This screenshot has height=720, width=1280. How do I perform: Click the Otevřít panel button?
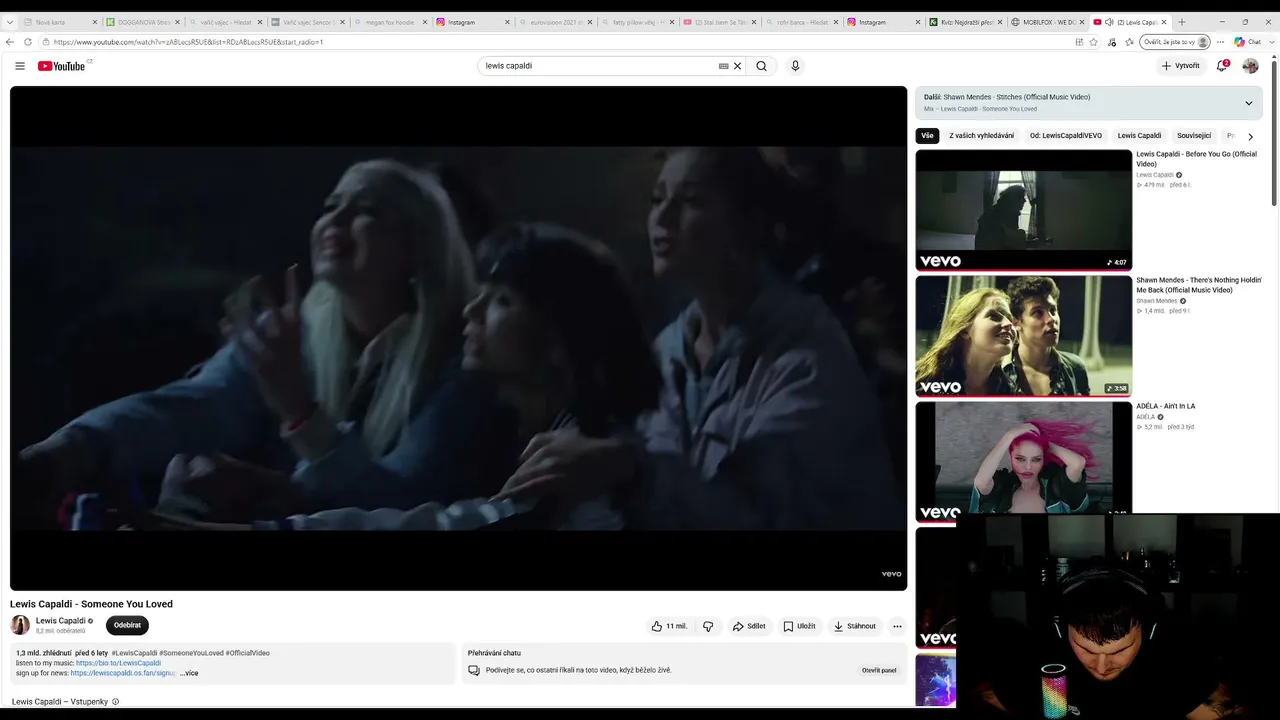(879, 670)
